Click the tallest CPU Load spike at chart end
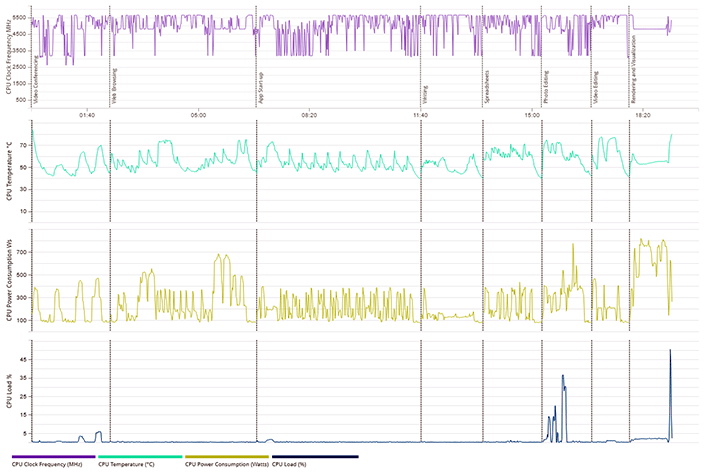 pyautogui.click(x=670, y=352)
